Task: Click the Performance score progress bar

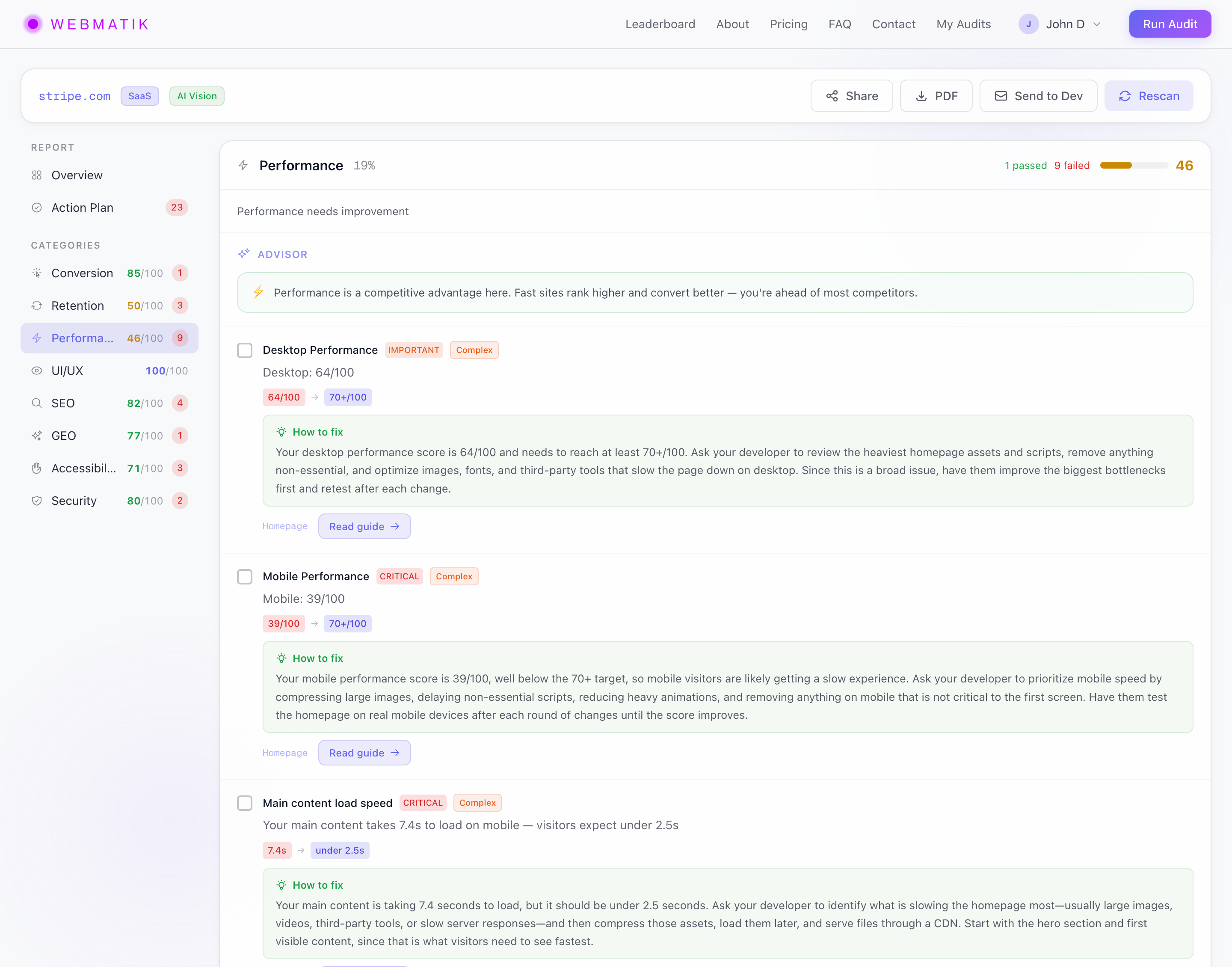Action: coord(1134,165)
